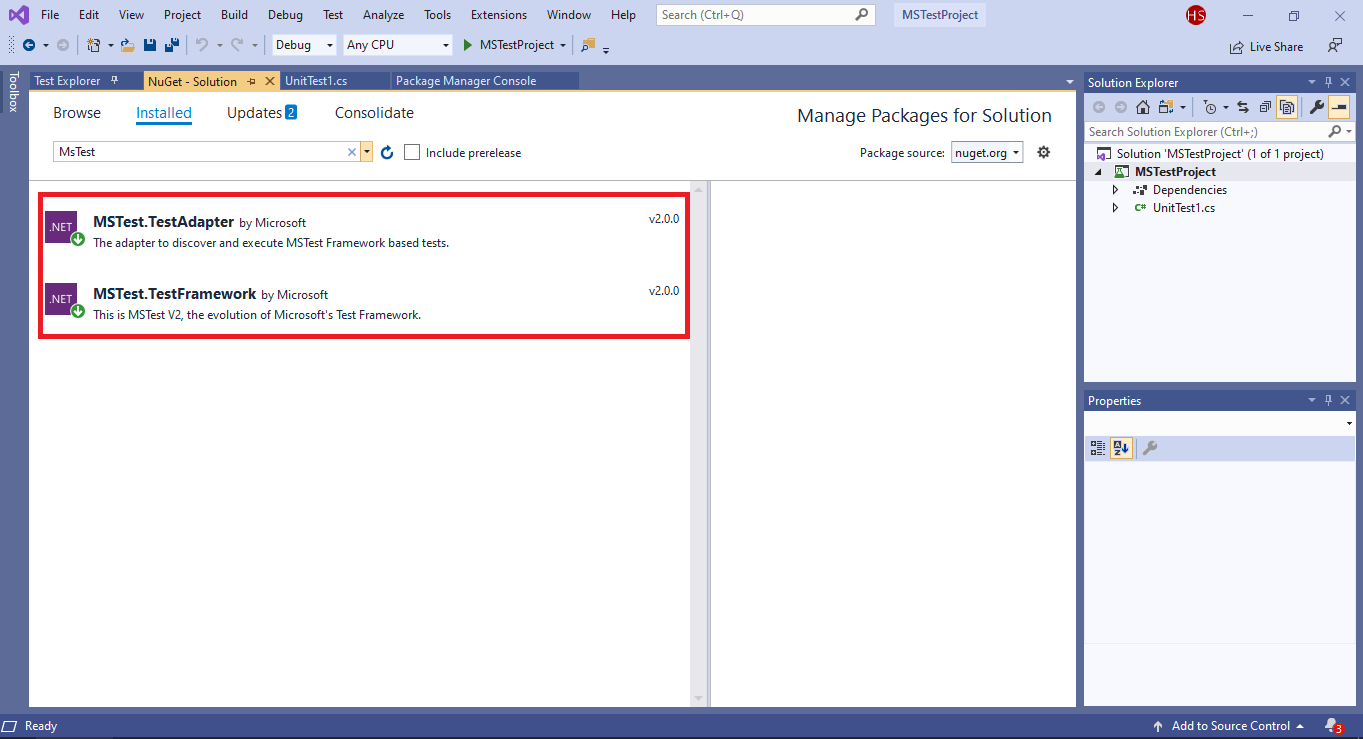Click the Navigate Backward arrow in main toolbar

(x=29, y=45)
